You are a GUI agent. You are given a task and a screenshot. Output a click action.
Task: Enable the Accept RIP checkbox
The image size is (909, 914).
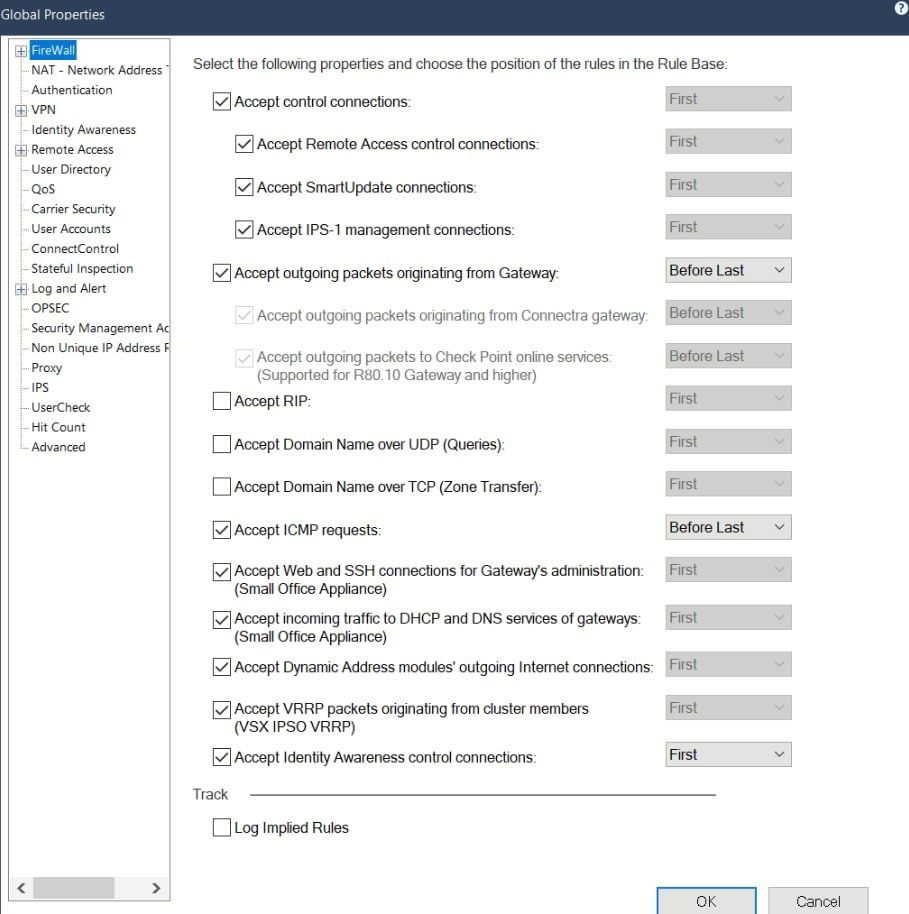[222, 401]
